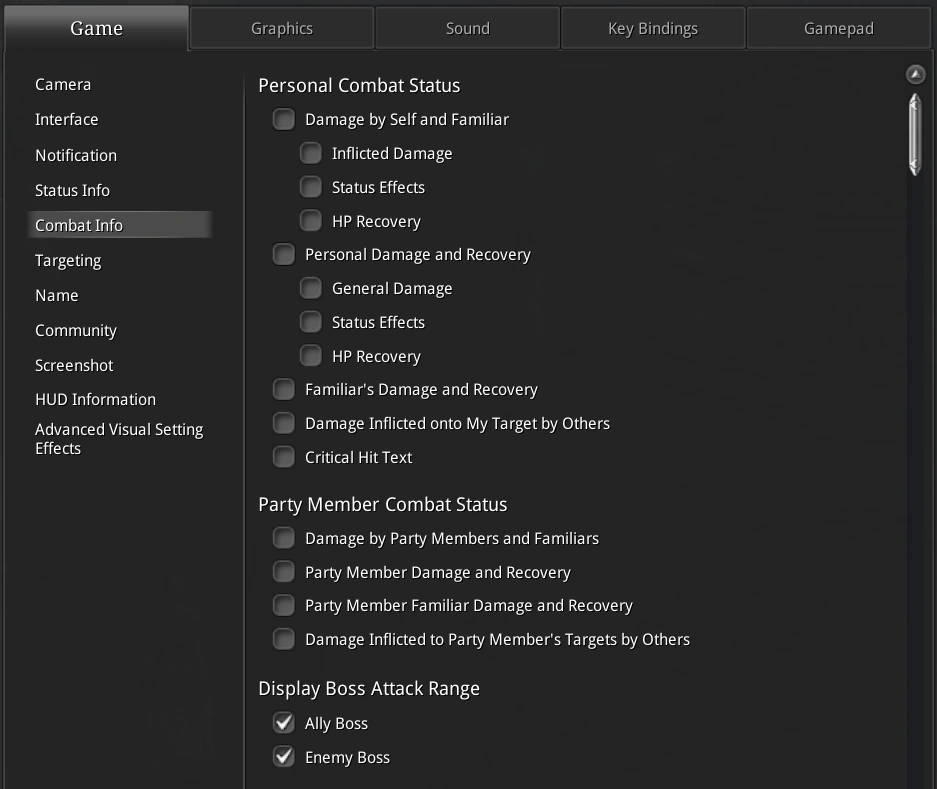Image resolution: width=937 pixels, height=789 pixels.
Task: Enable Critical Hit Text display
Action: click(x=284, y=457)
